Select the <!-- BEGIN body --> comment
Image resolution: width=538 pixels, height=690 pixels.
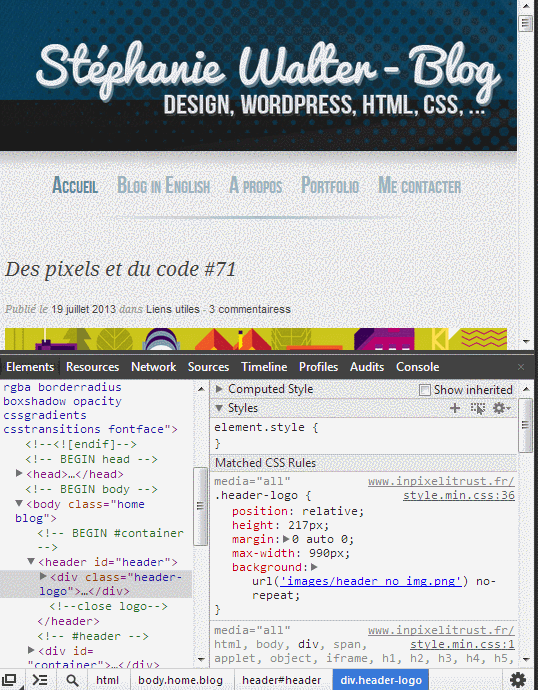click(91, 489)
